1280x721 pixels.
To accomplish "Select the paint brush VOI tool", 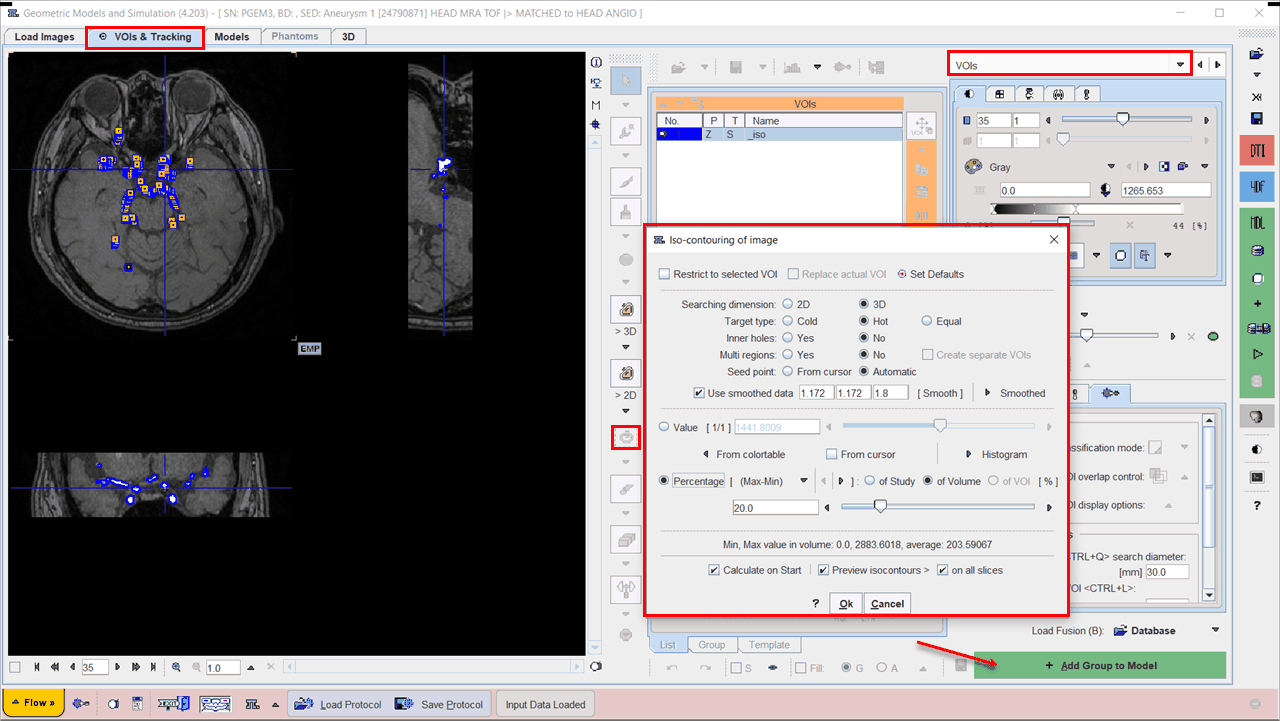I will pos(626,211).
